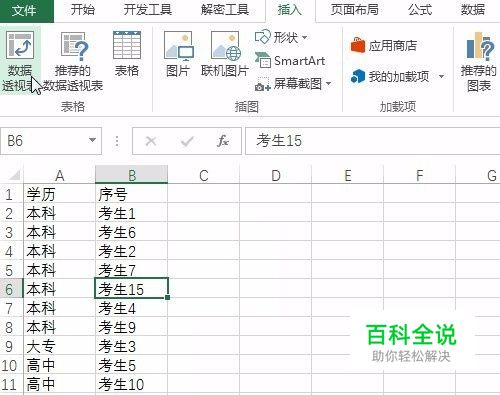Image resolution: width=500 pixels, height=395 pixels.
Task: Expand the Name Box dropdown arrow
Action: point(92,140)
